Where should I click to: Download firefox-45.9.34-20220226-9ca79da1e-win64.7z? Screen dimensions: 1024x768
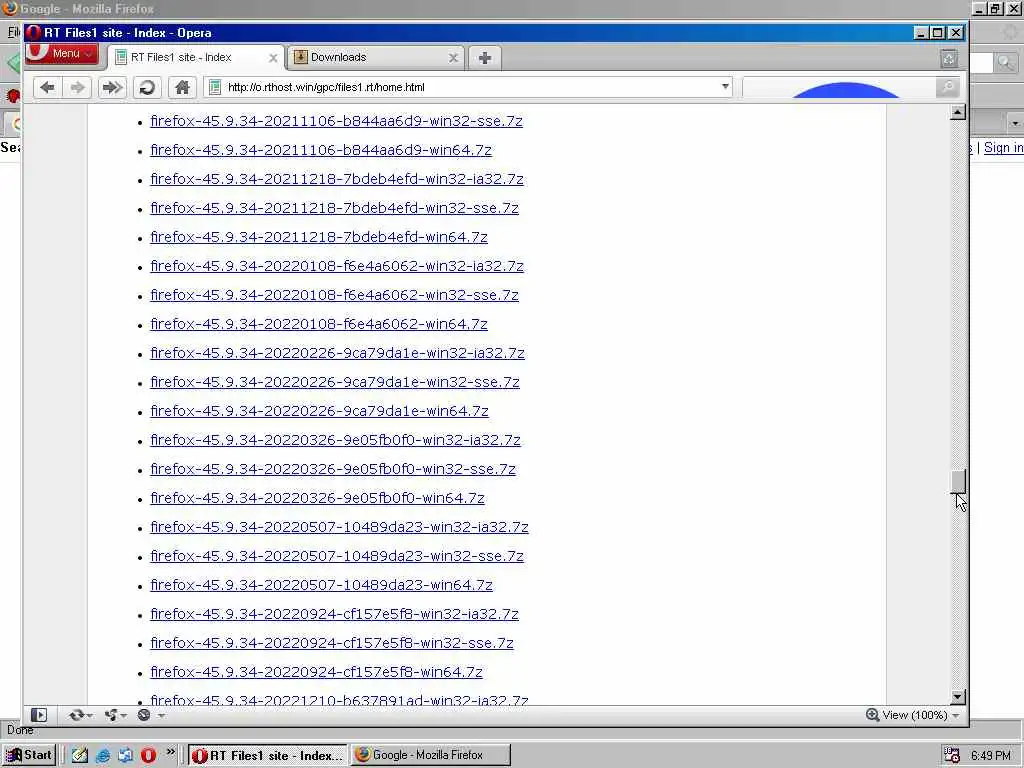click(x=319, y=411)
